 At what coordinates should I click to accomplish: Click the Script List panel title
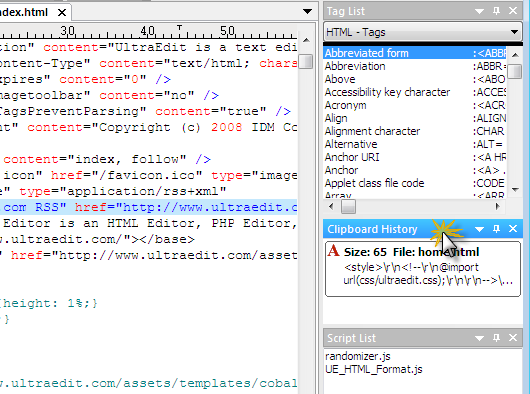pos(351,338)
